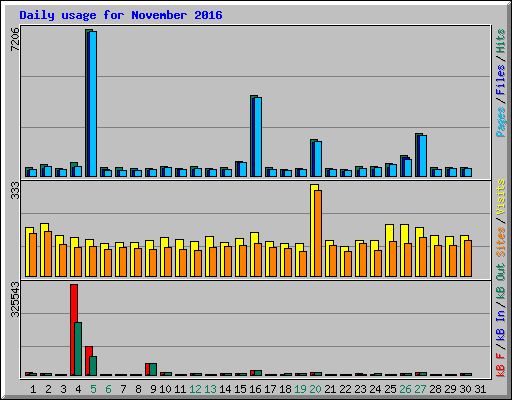Click the tall yellow visits bar for day 20
512x400 pixels.
coord(313,230)
